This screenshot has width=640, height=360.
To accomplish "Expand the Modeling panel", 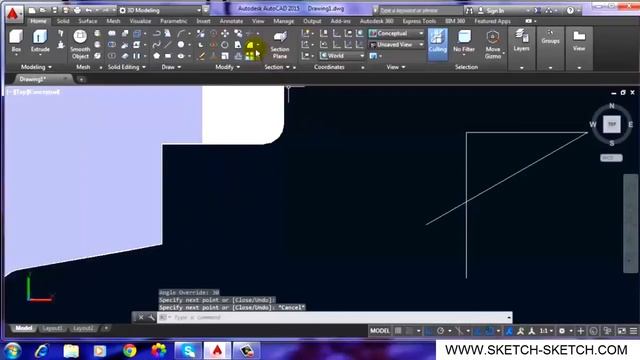I will coord(36,67).
